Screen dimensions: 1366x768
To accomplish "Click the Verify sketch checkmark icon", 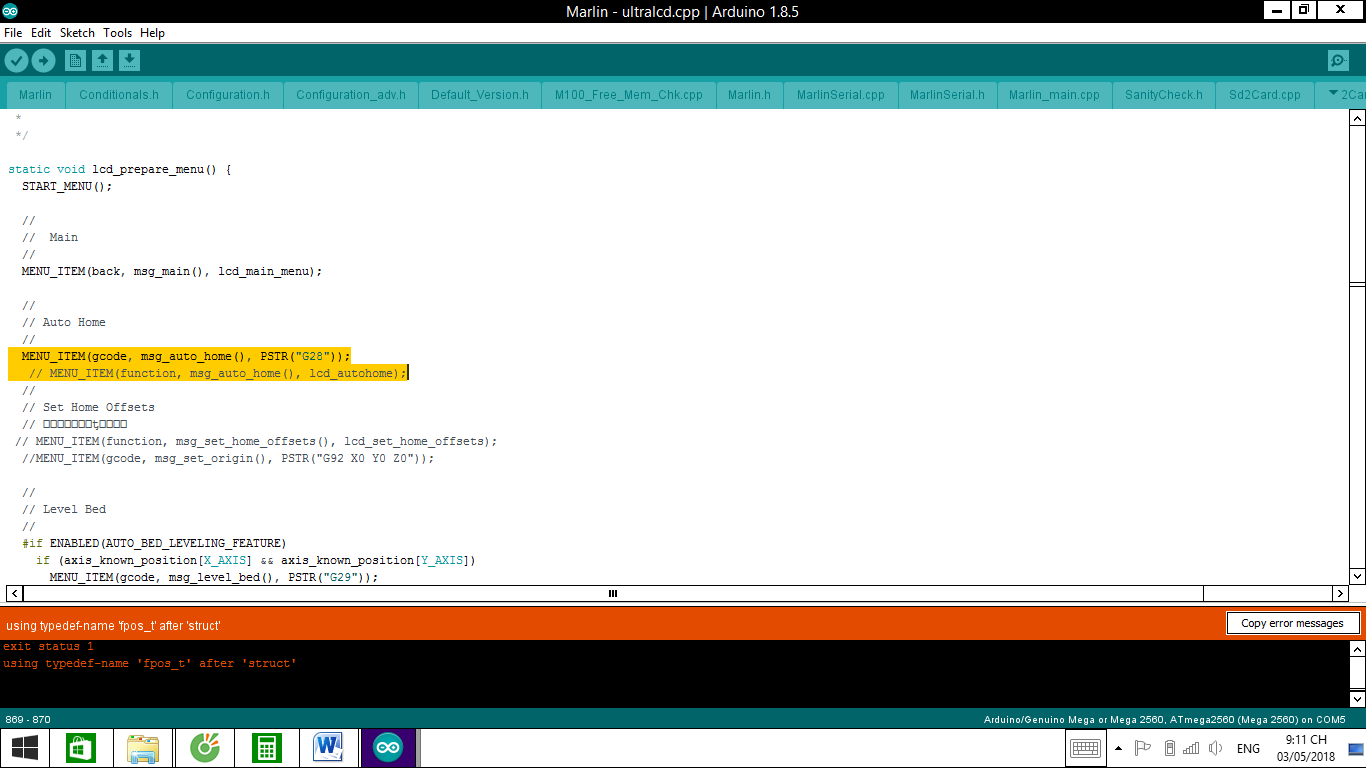I will coord(16,61).
